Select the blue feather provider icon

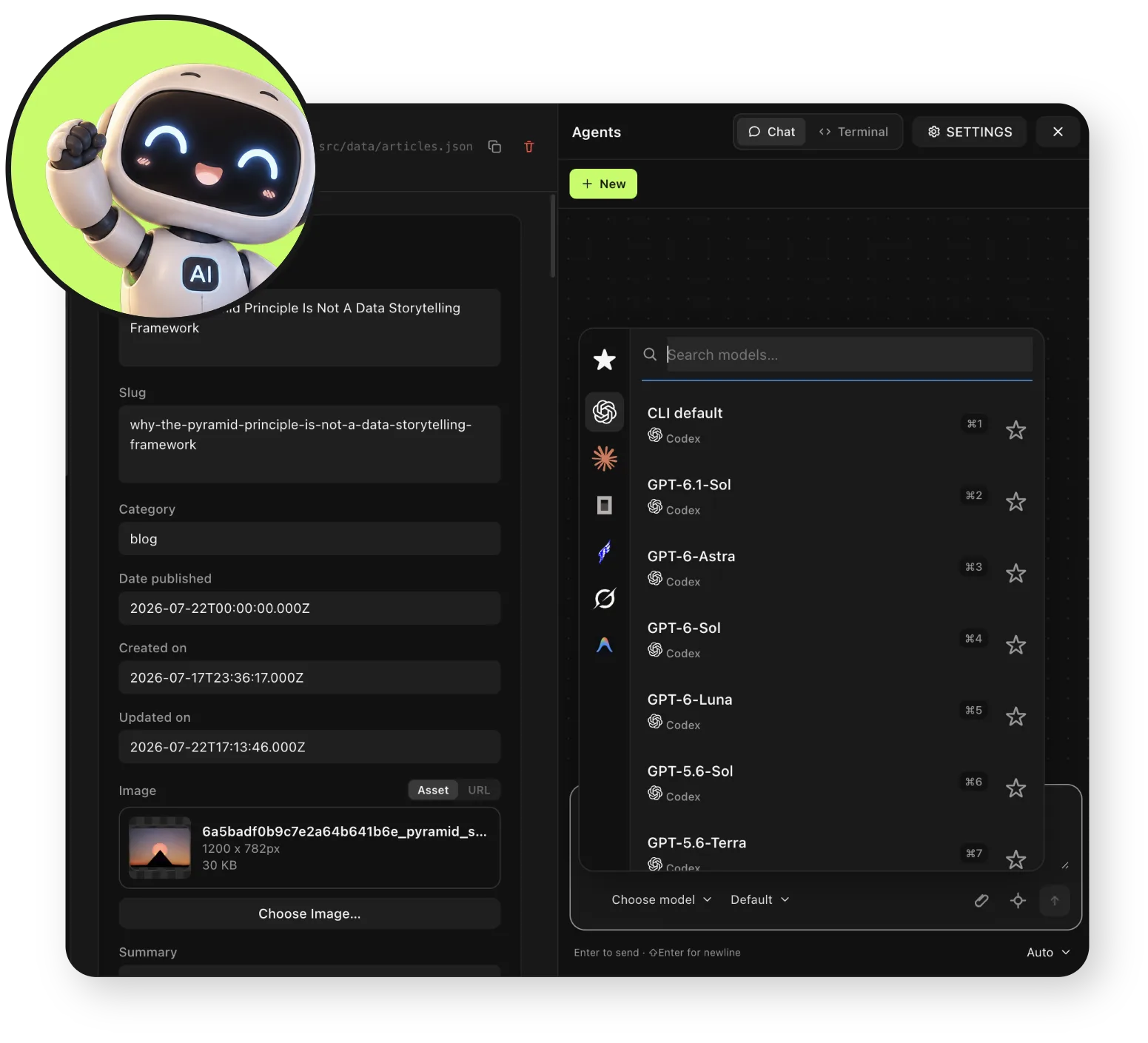coord(605,551)
